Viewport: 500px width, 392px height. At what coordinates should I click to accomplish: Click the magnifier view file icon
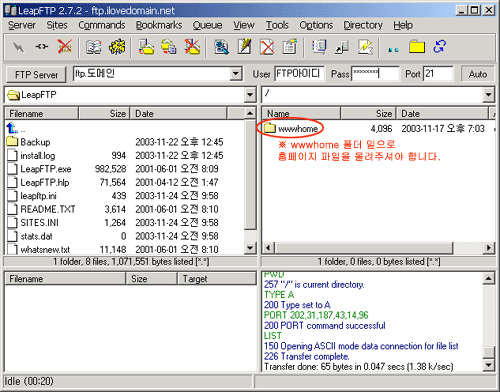221,47
